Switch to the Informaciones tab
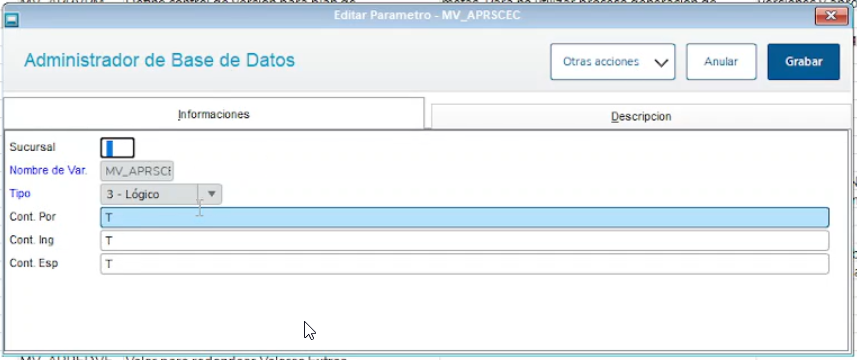The width and height of the screenshot is (857, 360). coord(214,114)
